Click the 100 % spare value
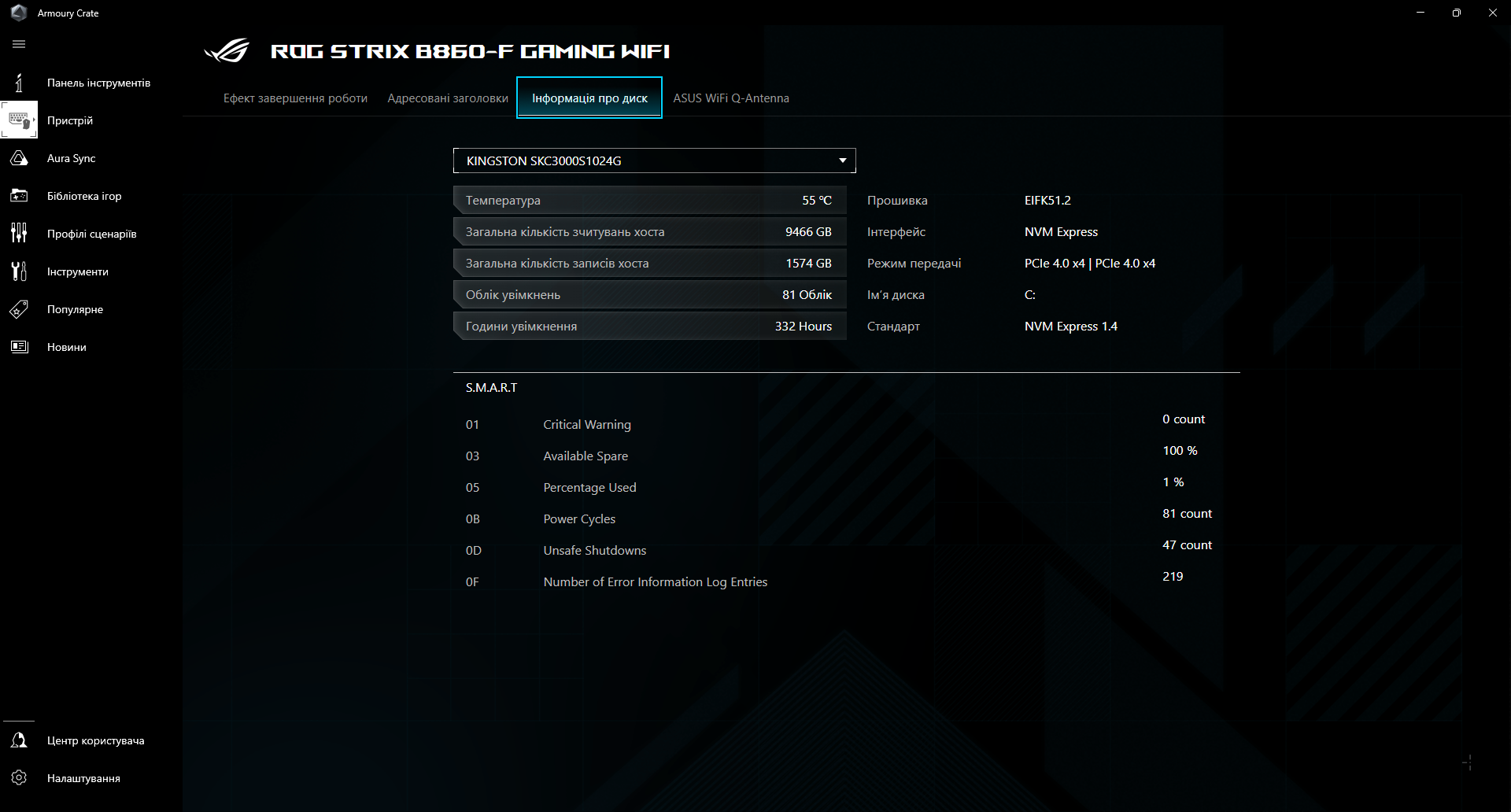 (x=1180, y=450)
